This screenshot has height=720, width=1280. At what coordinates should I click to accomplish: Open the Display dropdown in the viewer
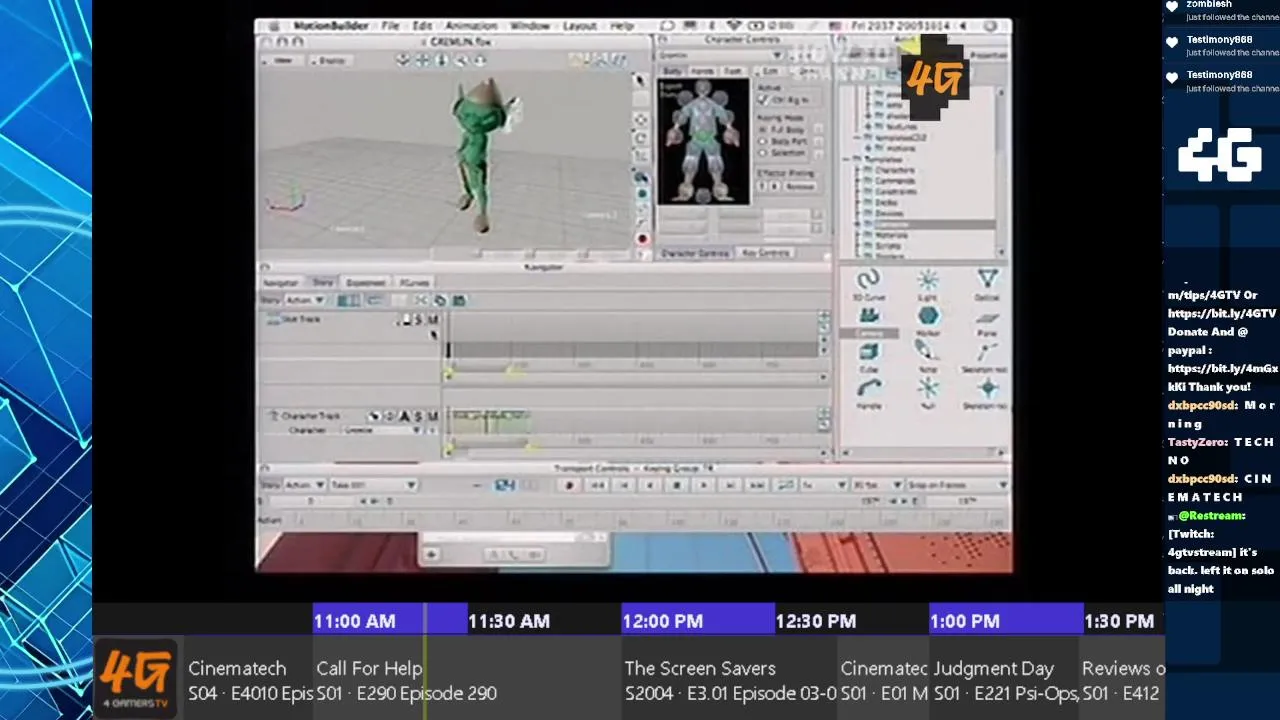[x=331, y=61]
